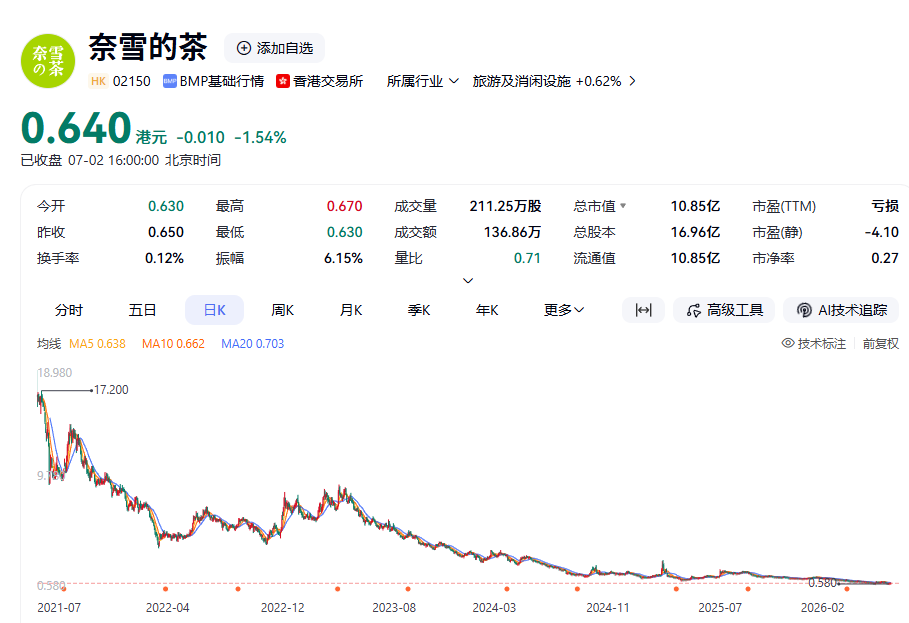Expand more stats with chevron below table
Viewport: 909px width, 623px height.
[x=468, y=280]
